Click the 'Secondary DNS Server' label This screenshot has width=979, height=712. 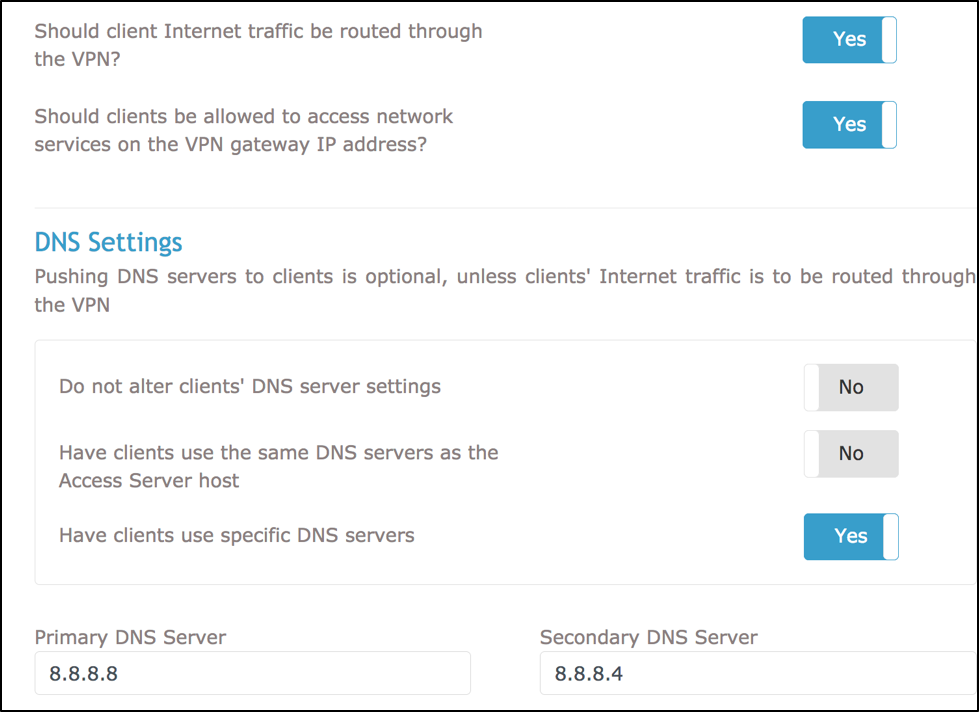(x=648, y=637)
